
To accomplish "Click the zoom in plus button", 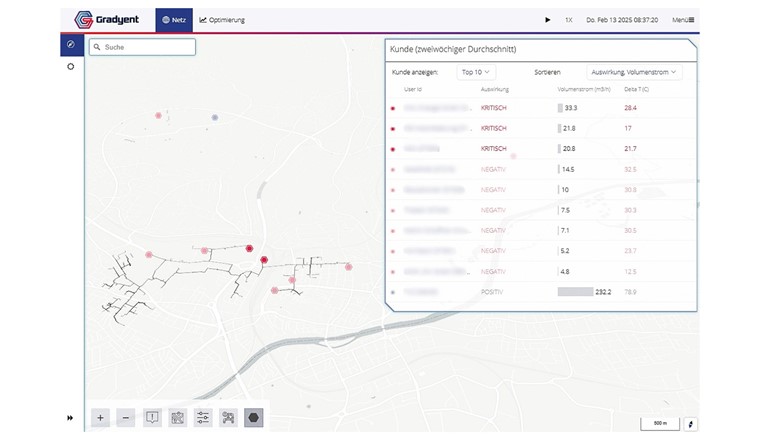I will (100, 418).
